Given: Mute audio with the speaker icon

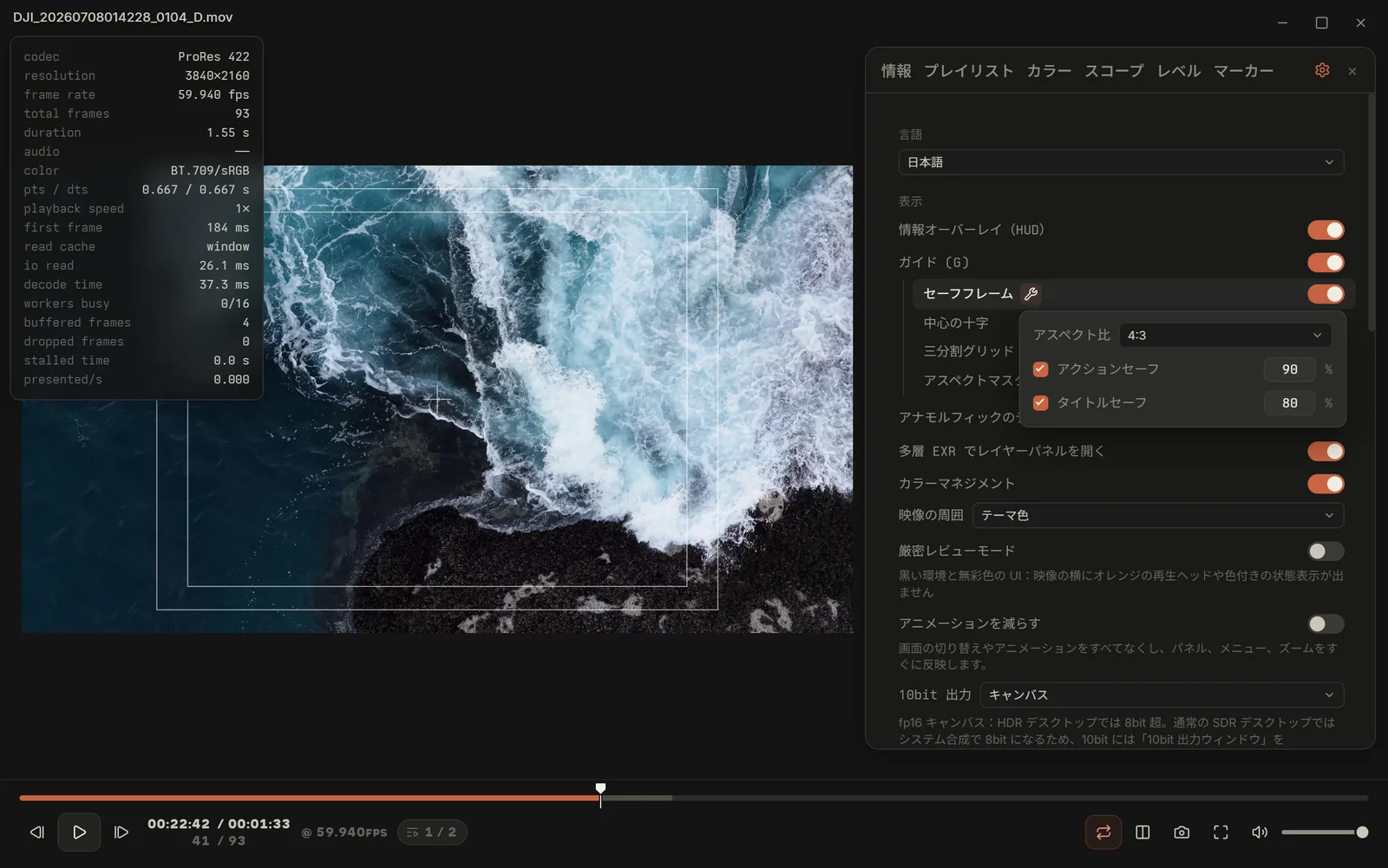Looking at the screenshot, I should 1260,832.
